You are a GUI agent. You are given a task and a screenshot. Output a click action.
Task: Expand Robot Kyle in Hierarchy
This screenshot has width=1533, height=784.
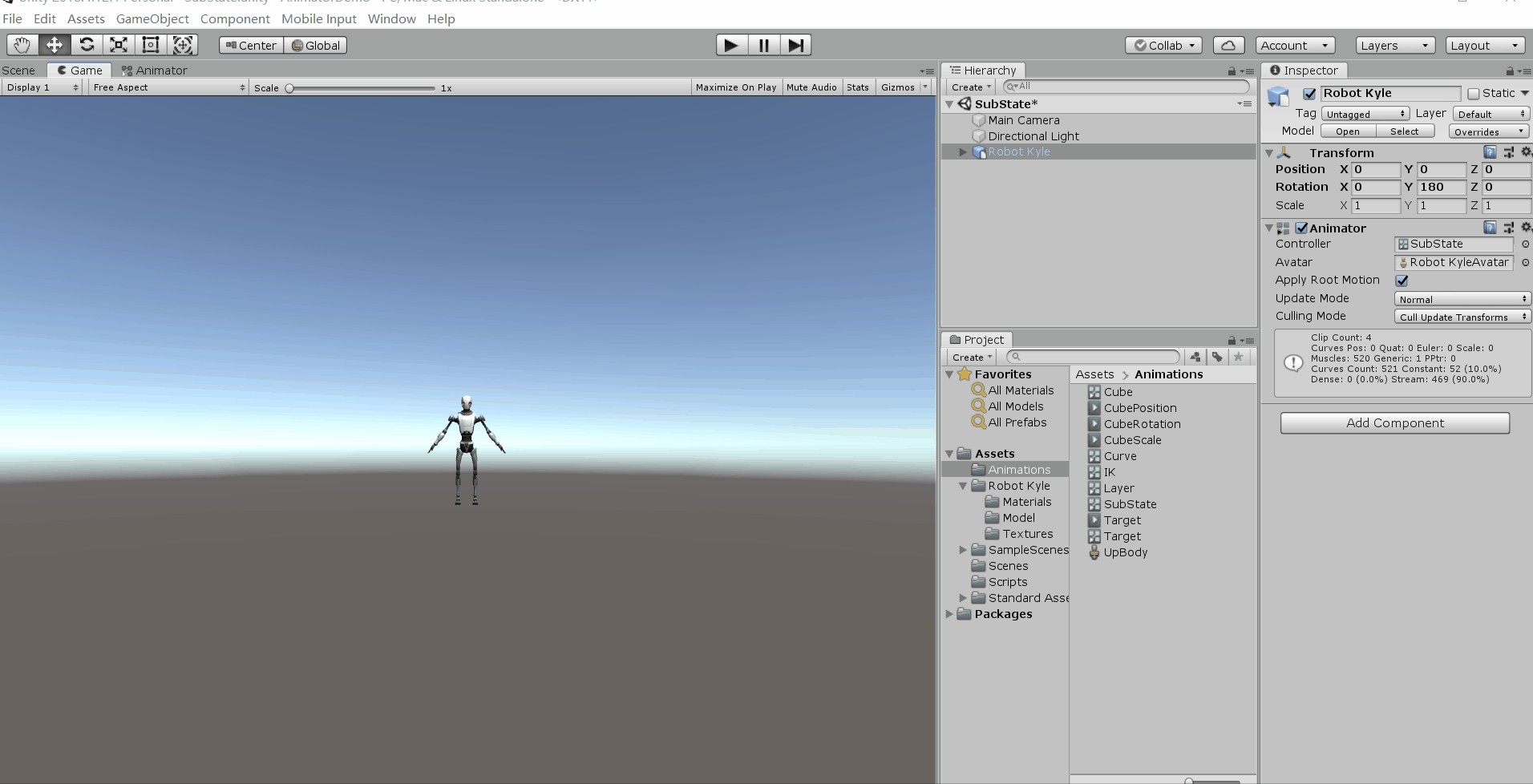[x=963, y=152]
